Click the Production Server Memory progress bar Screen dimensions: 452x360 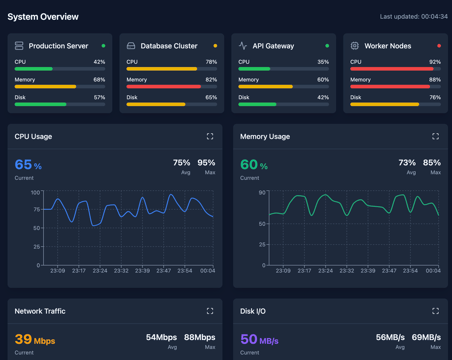pos(60,87)
